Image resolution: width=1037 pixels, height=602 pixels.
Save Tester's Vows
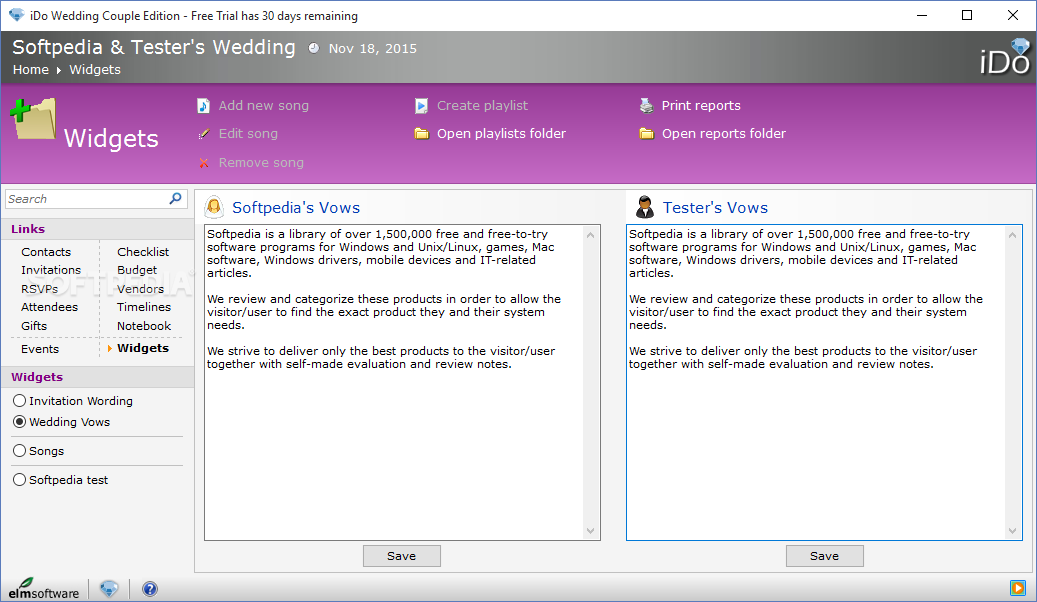click(824, 556)
